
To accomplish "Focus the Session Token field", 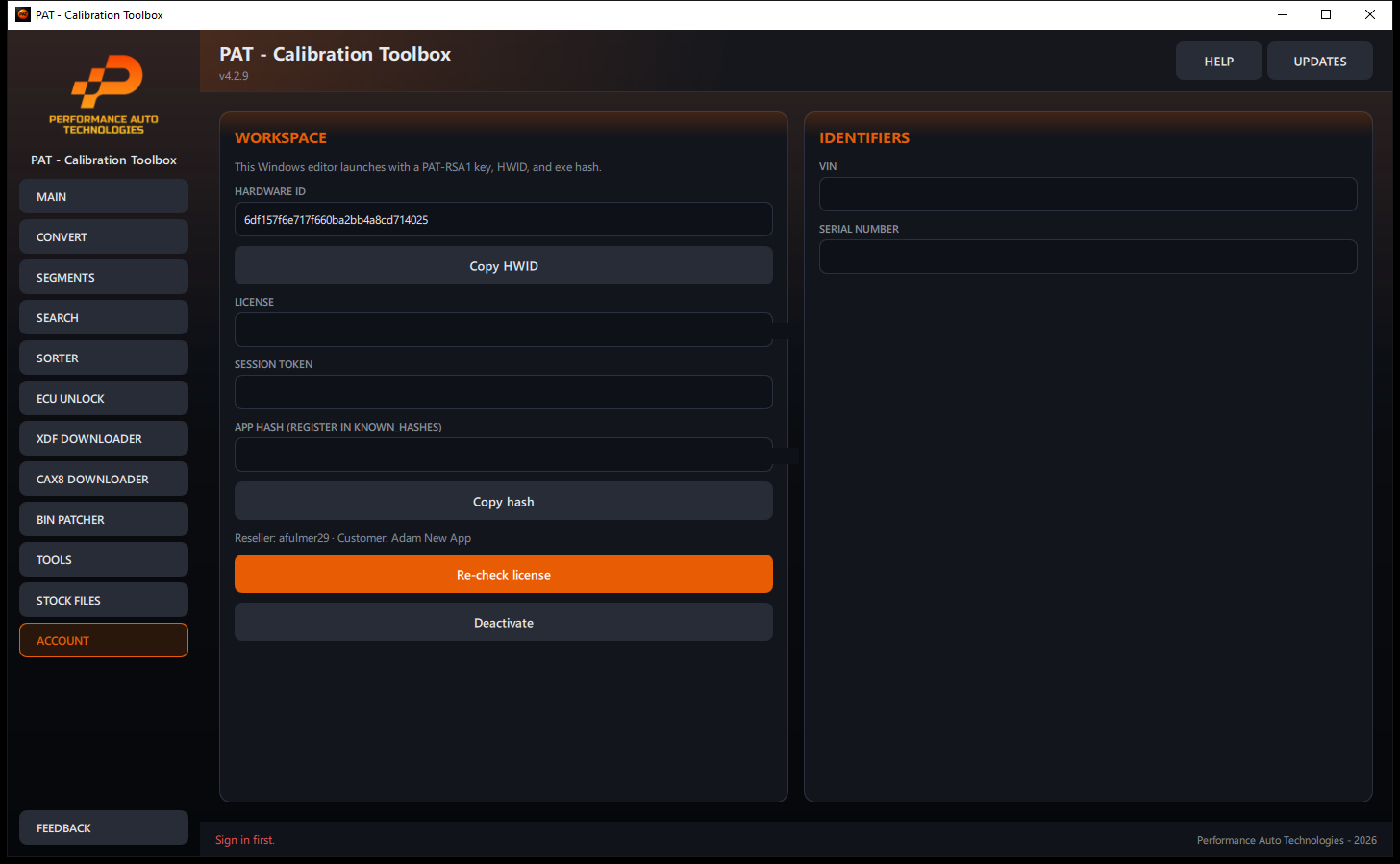I will tap(504, 392).
